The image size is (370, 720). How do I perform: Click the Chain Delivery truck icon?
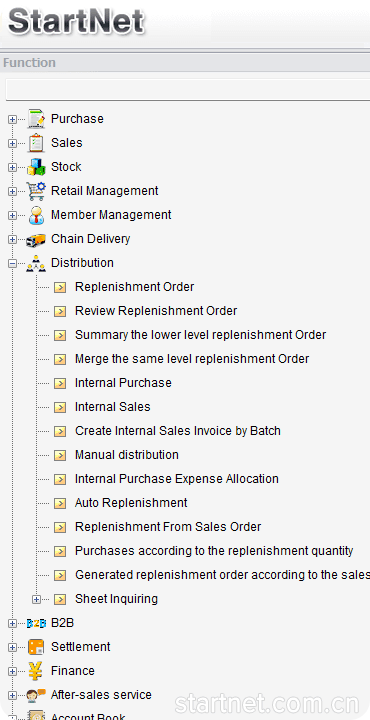36,239
